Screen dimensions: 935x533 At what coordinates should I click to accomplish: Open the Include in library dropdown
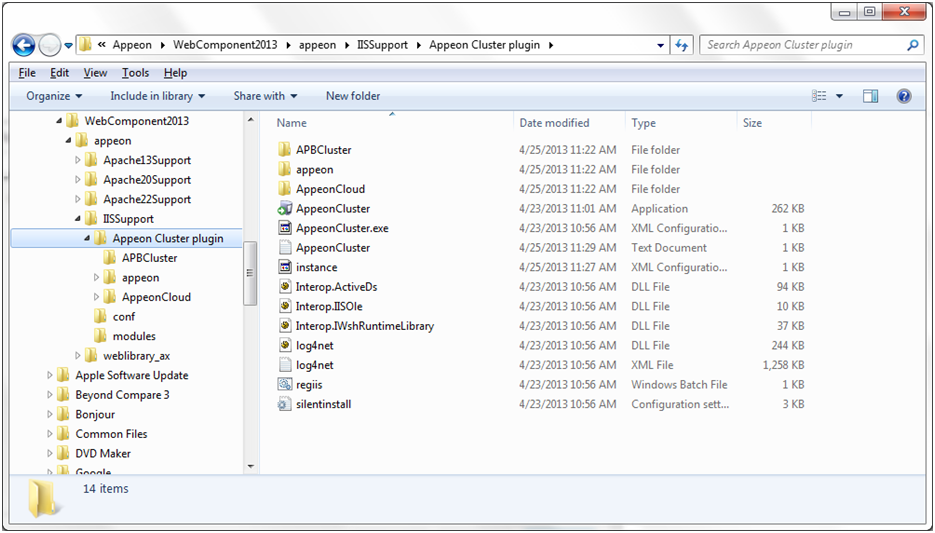click(157, 96)
